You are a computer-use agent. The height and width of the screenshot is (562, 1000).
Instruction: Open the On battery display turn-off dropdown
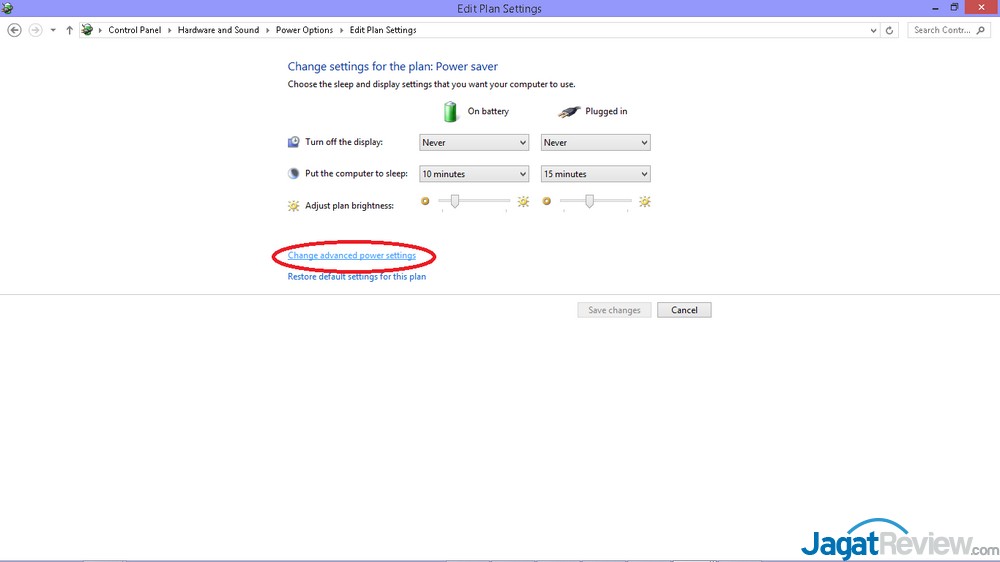(473, 143)
